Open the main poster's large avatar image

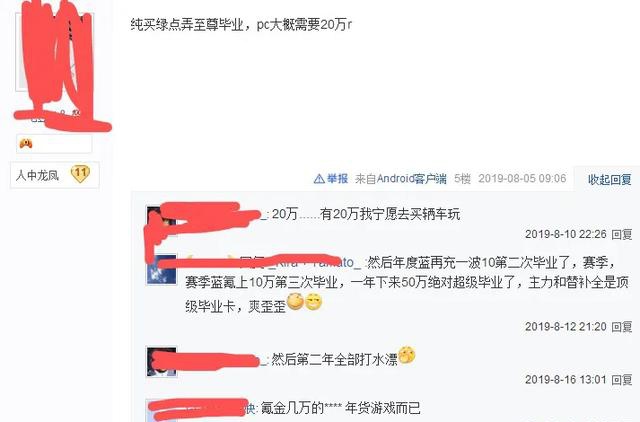54,52
